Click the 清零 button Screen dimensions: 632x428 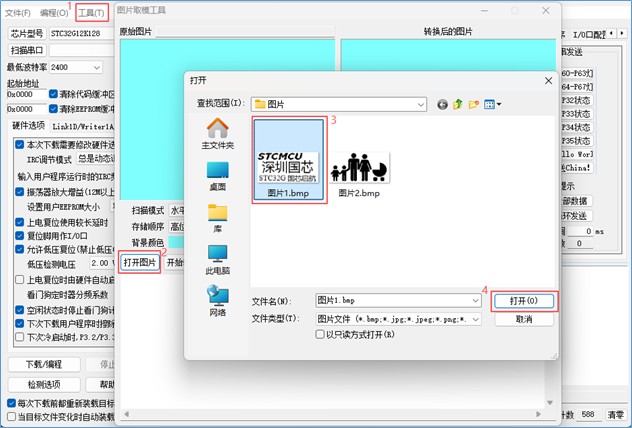tap(615, 414)
